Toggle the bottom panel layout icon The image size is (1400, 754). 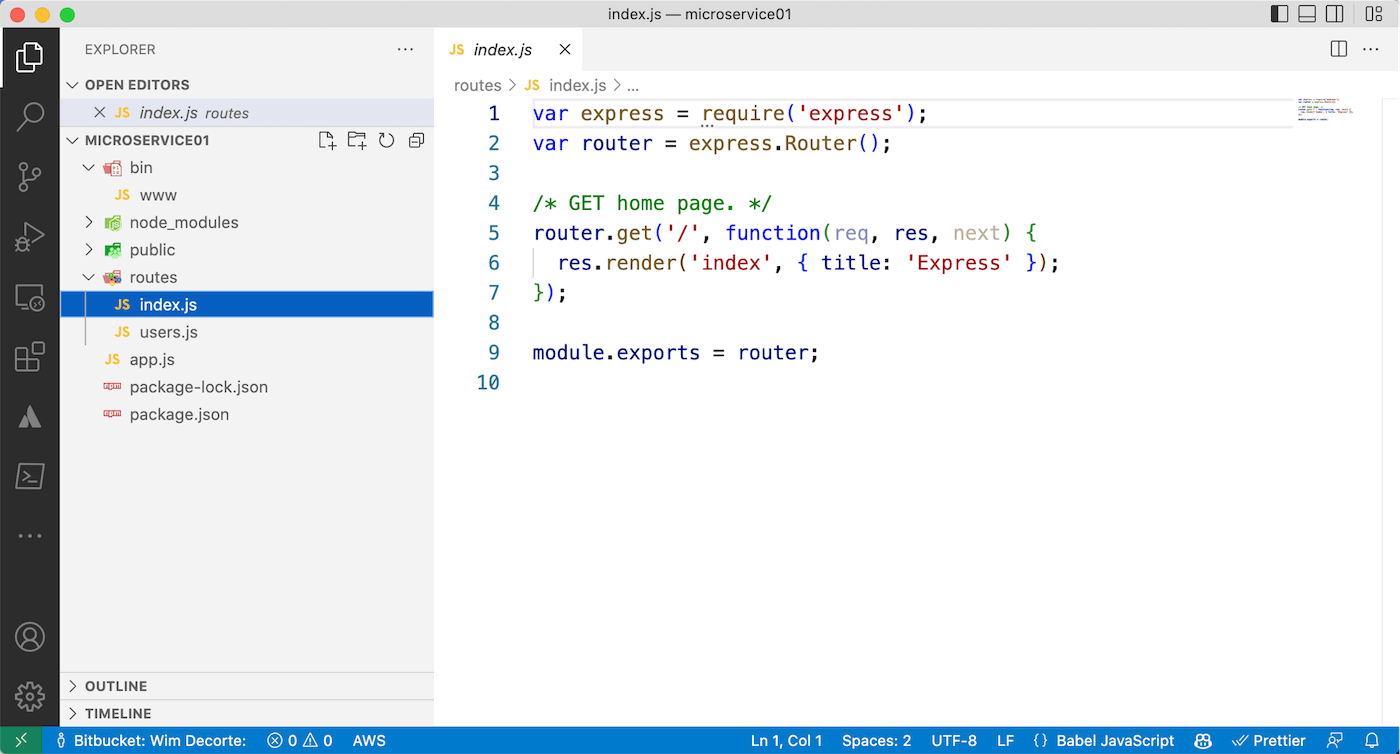pos(1307,14)
